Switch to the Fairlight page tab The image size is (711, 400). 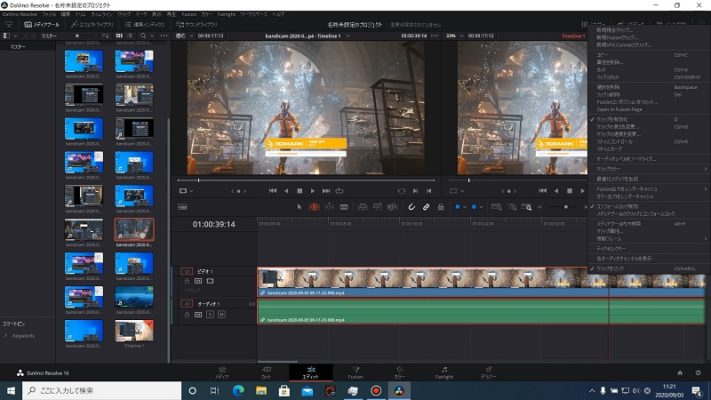pos(444,372)
